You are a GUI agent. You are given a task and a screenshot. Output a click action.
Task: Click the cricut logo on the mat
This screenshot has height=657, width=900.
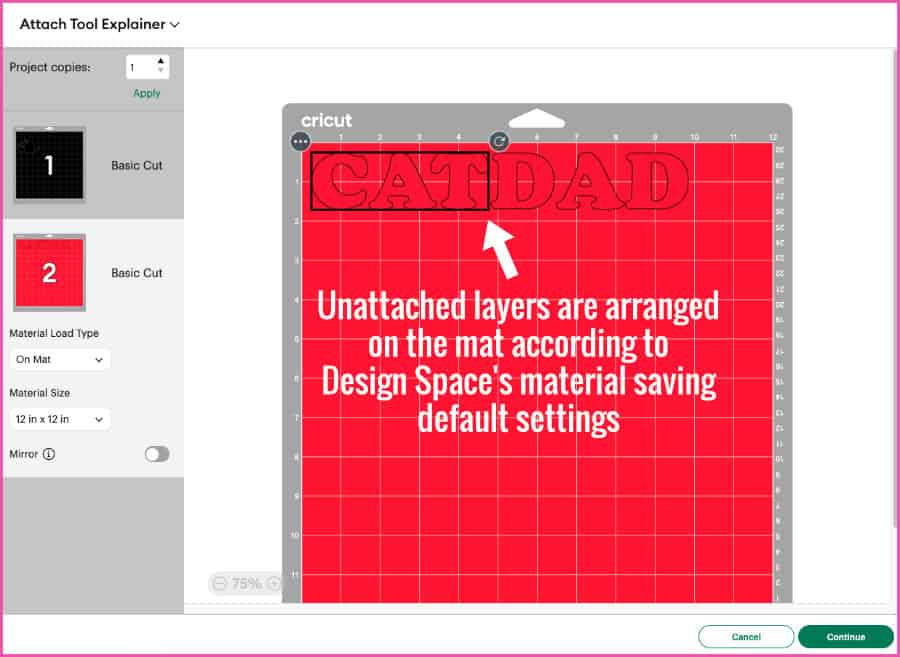(327, 120)
